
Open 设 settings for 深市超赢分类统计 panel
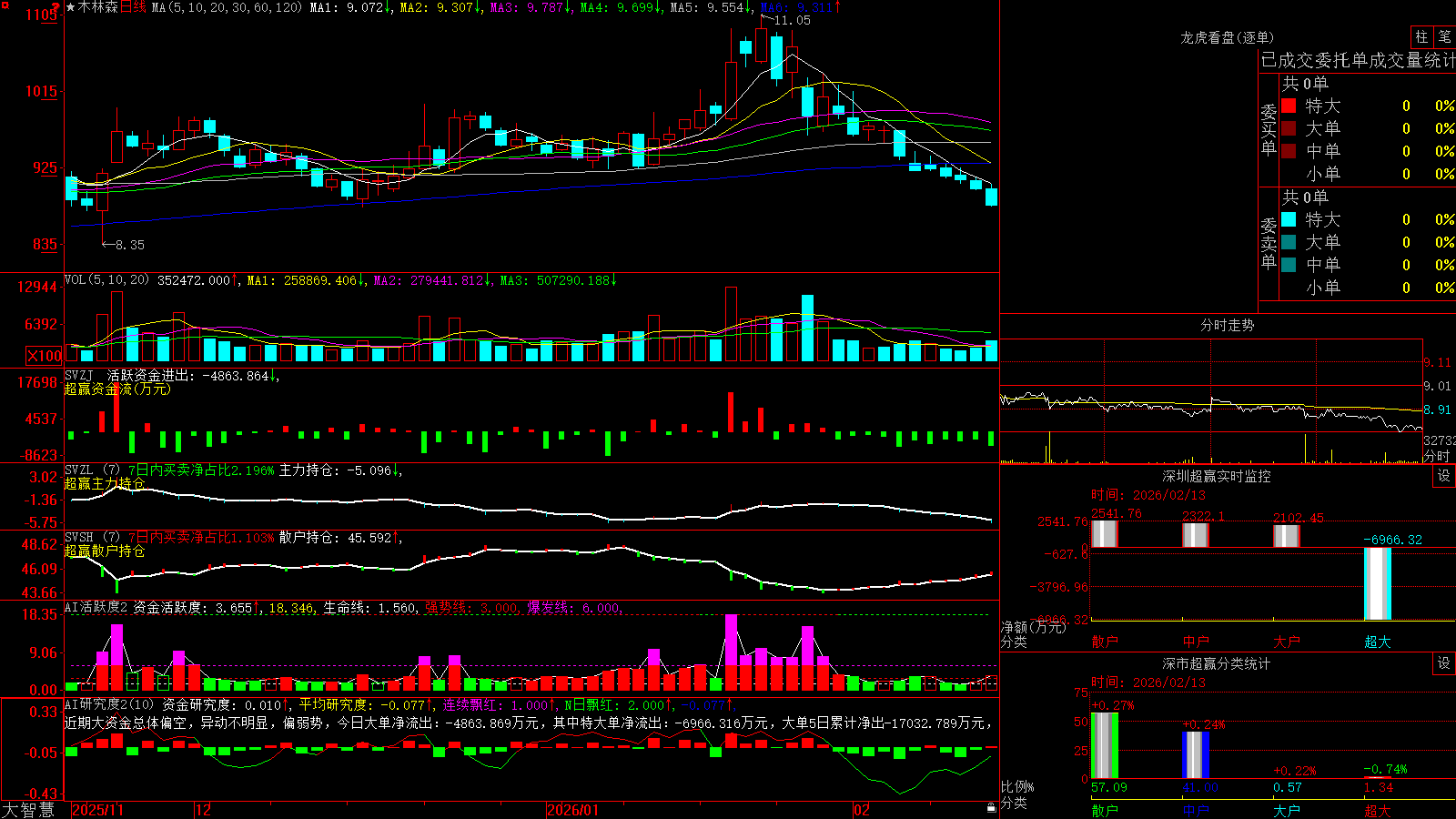click(1444, 663)
